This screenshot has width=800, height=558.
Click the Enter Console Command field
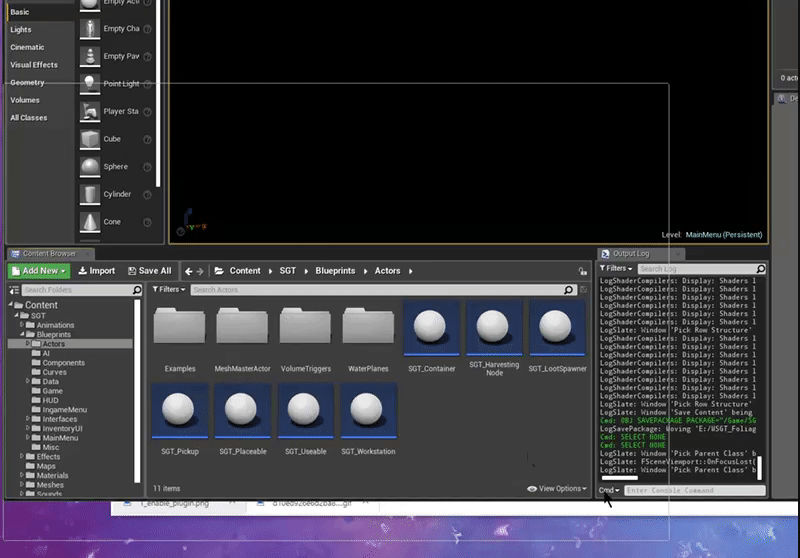[694, 491]
